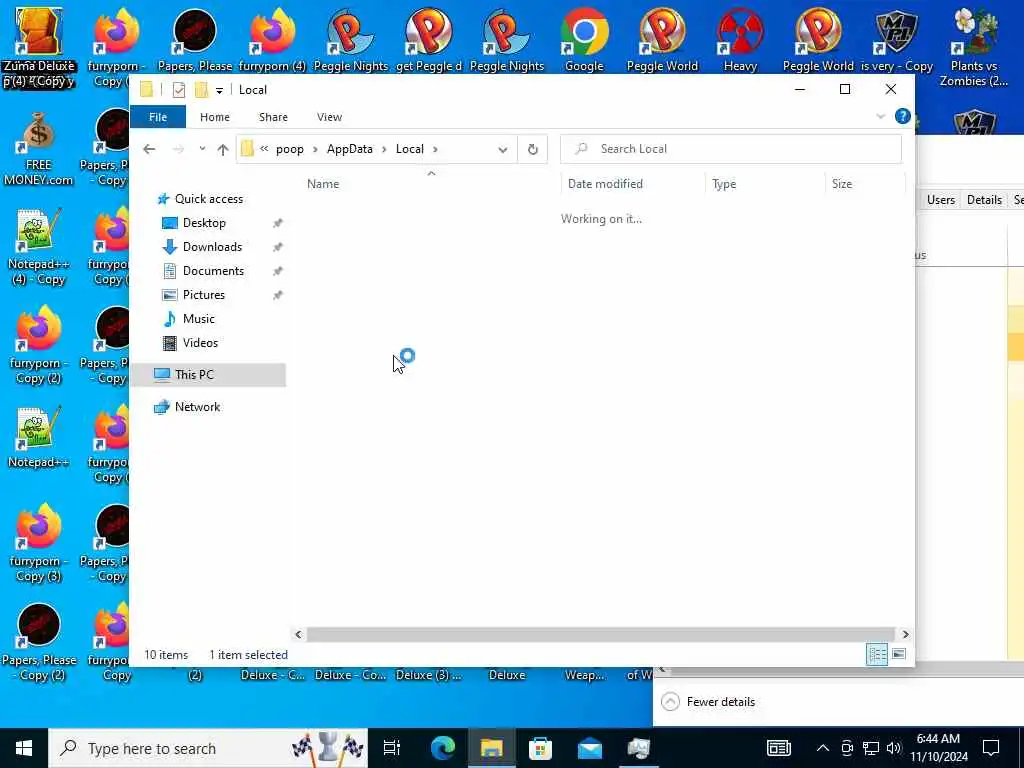Viewport: 1024px width, 768px height.
Task: Open Downloads in navigation pane
Action: (212, 247)
